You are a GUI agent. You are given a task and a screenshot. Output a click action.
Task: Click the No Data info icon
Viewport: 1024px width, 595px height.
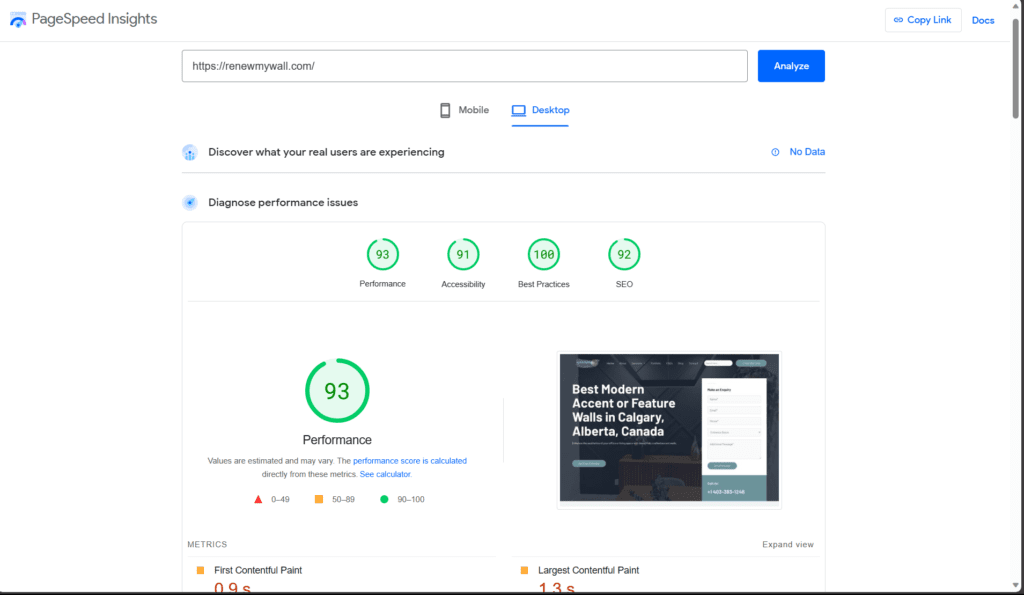coord(775,152)
